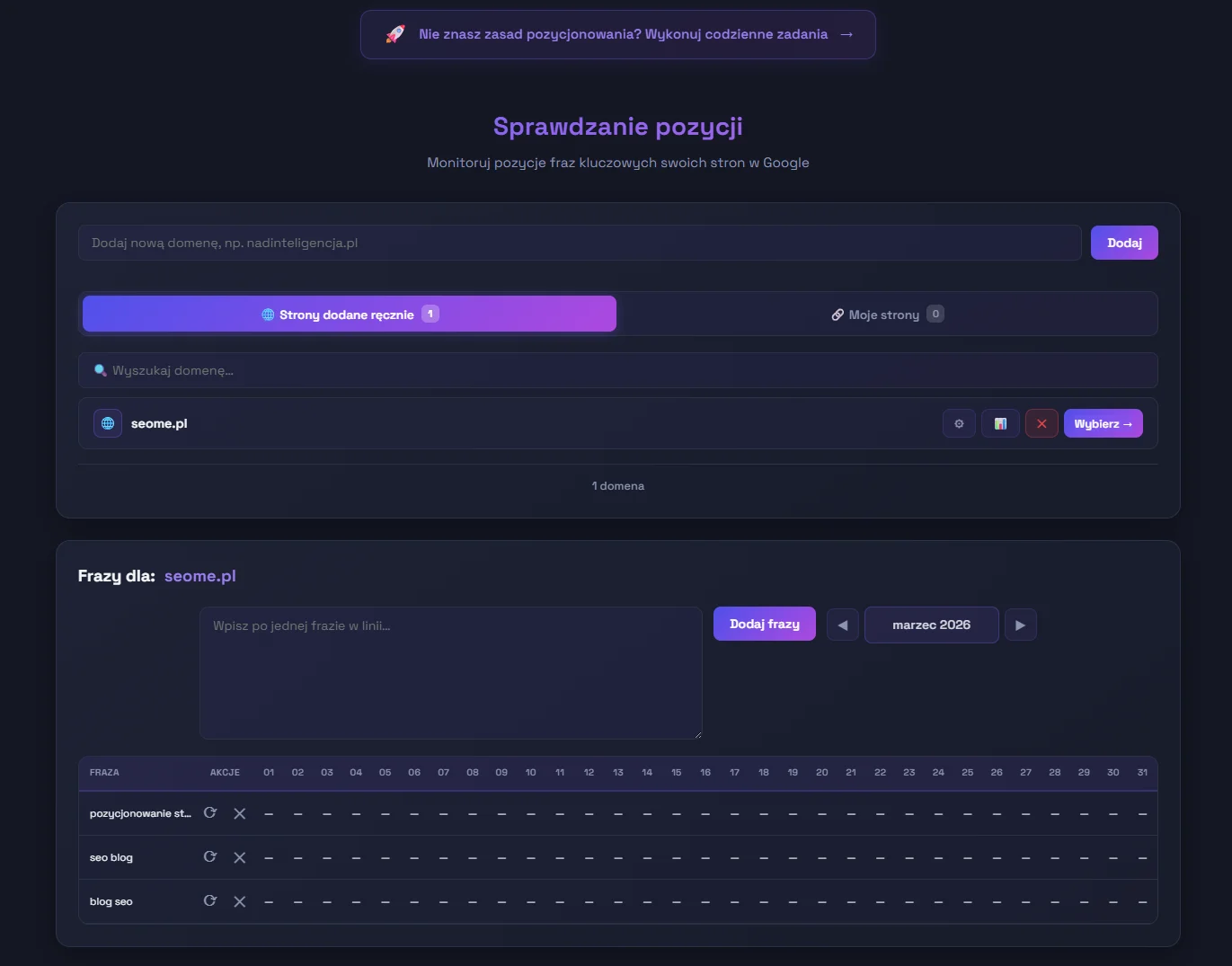Go to next month arrow
Viewport: 1232px width, 966px height.
point(1020,625)
